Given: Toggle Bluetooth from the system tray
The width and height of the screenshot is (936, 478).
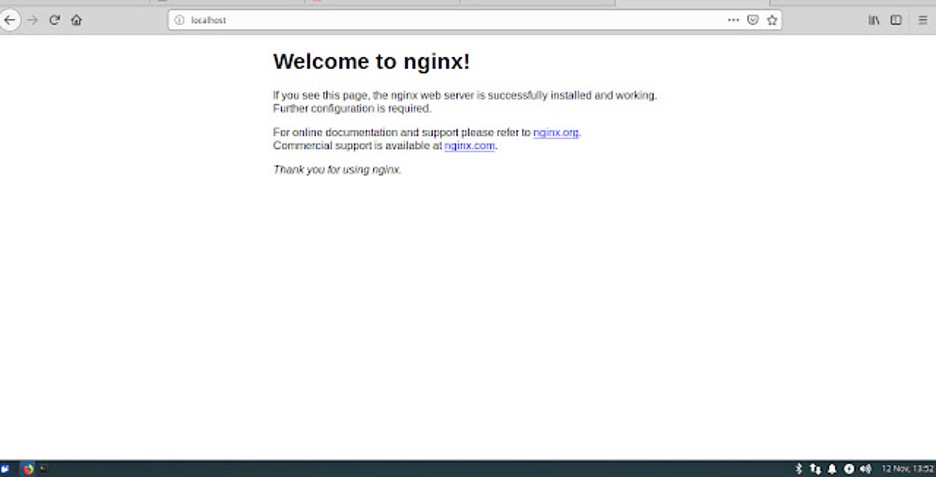Looking at the screenshot, I should coord(798,468).
